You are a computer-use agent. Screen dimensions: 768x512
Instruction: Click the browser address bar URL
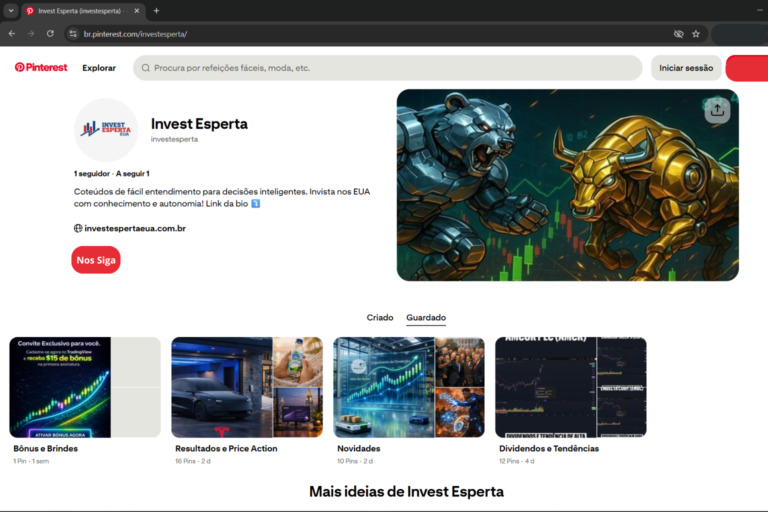point(136,34)
